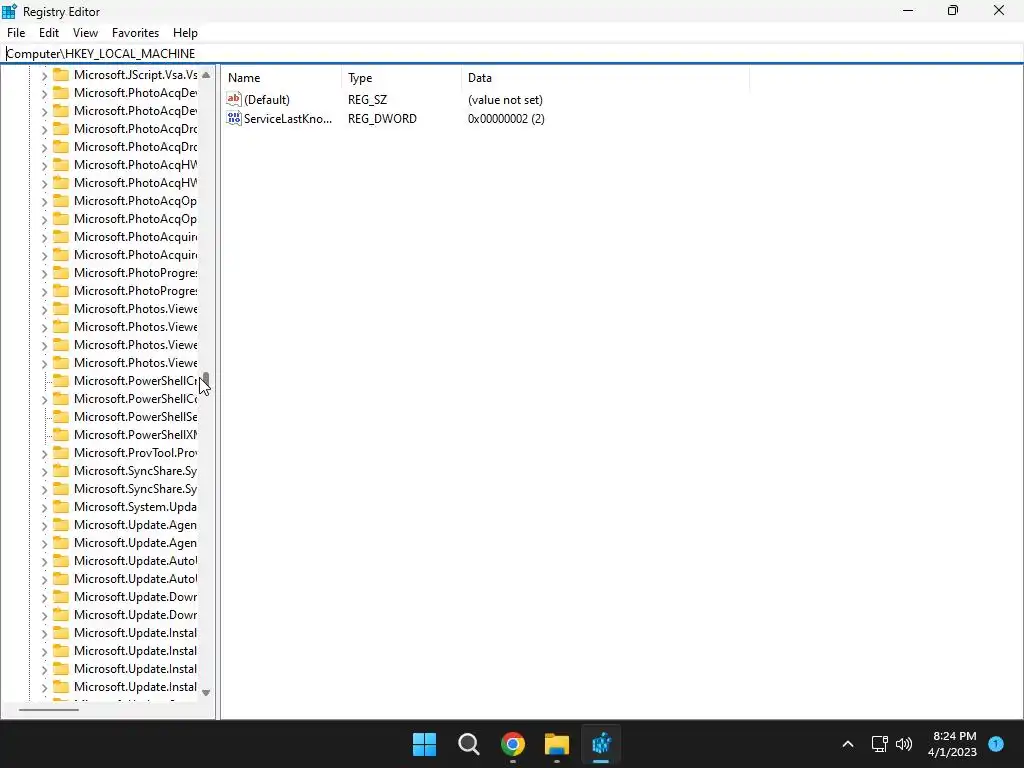Click folder icon of Microsoft.ProvTool.Prov key
The height and width of the screenshot is (768, 1024).
tap(61, 453)
